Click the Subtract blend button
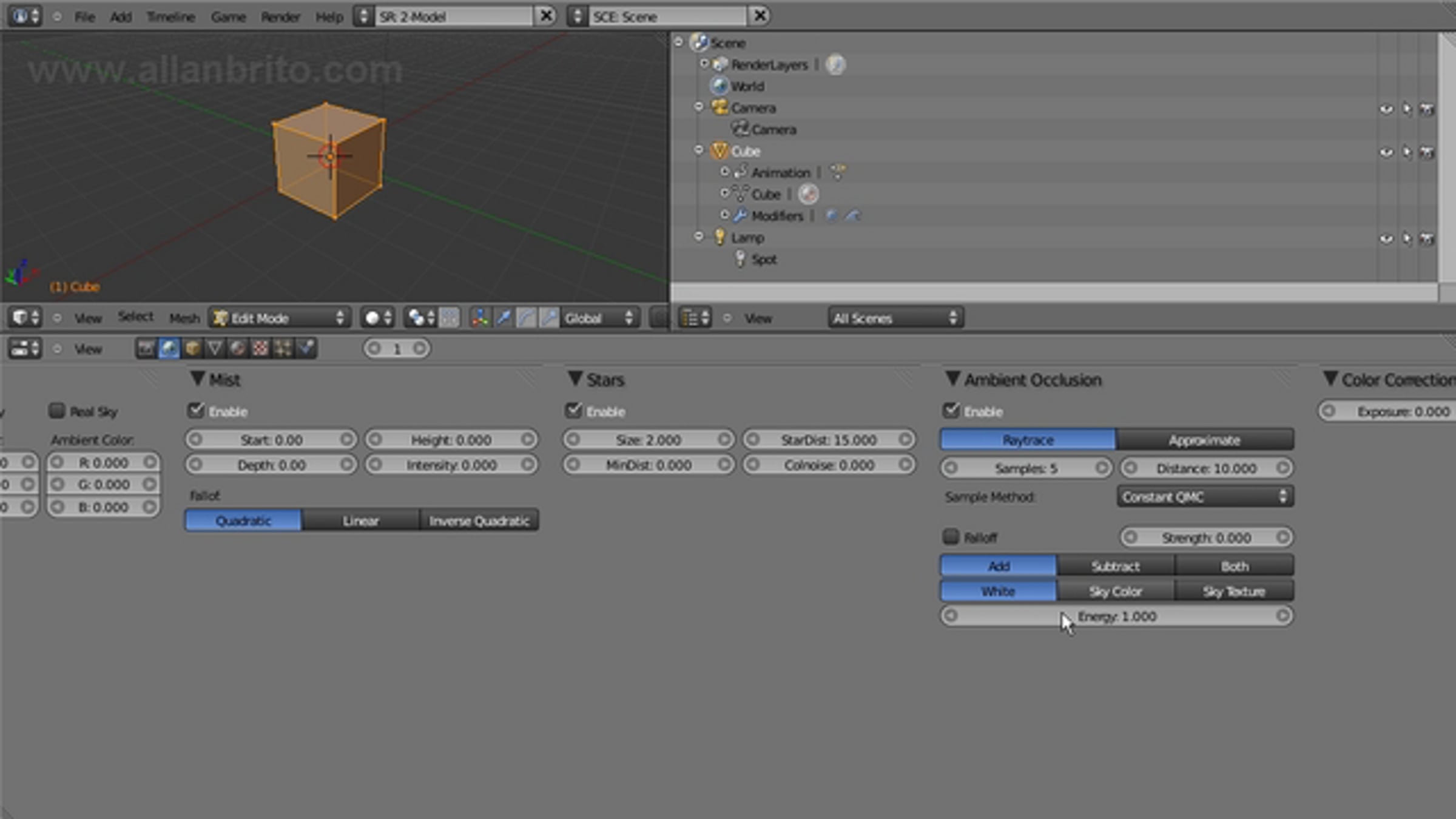The width and height of the screenshot is (1456, 819). point(1116,566)
